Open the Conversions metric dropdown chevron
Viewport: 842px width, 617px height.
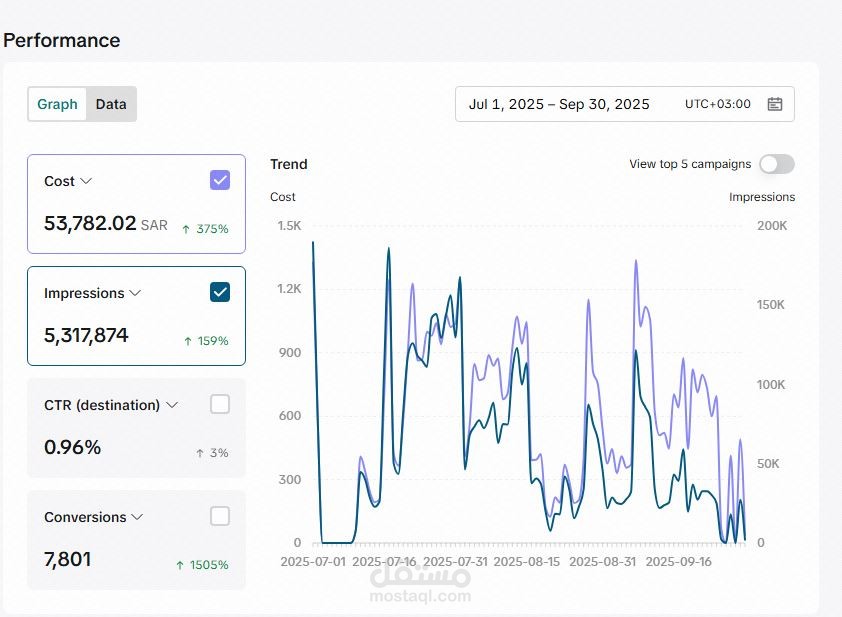pos(137,517)
